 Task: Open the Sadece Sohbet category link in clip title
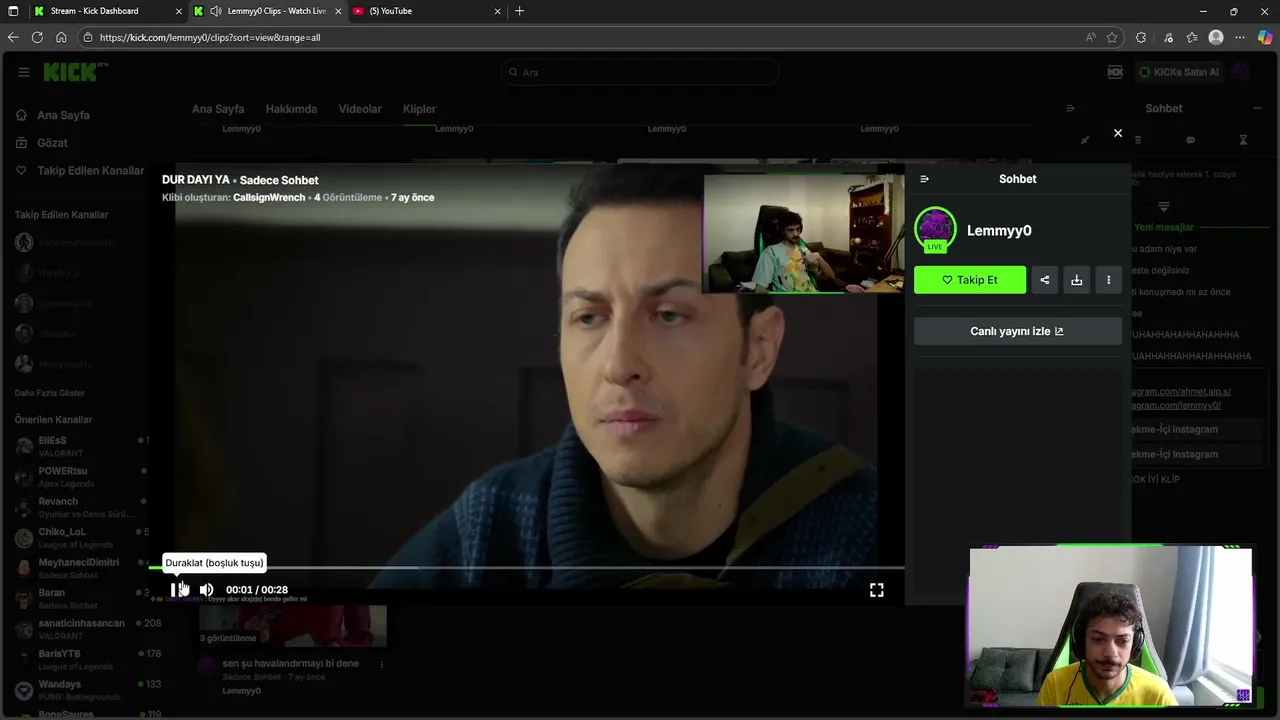[x=279, y=180]
